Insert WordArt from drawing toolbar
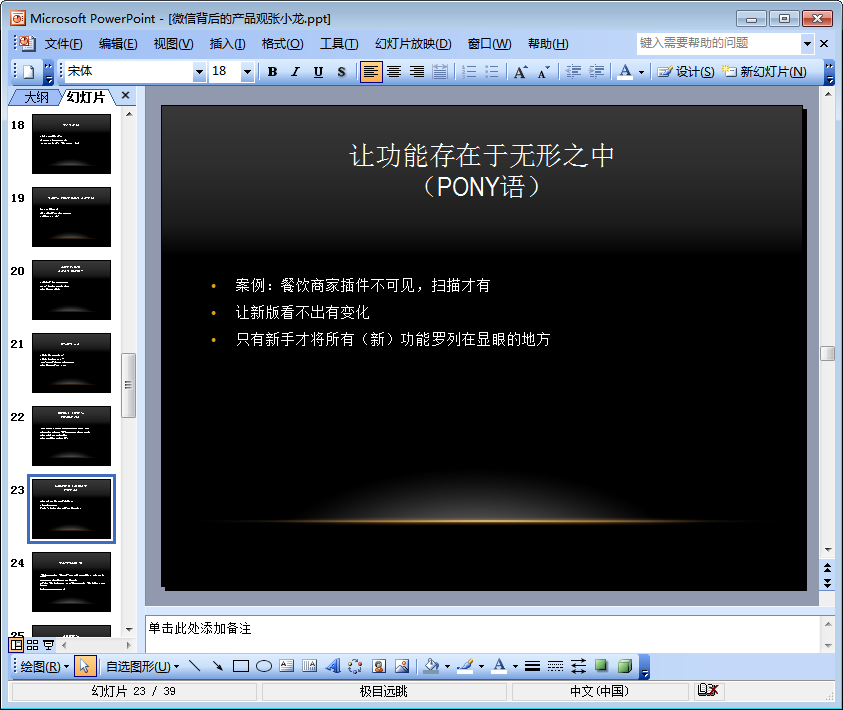 tap(333, 666)
